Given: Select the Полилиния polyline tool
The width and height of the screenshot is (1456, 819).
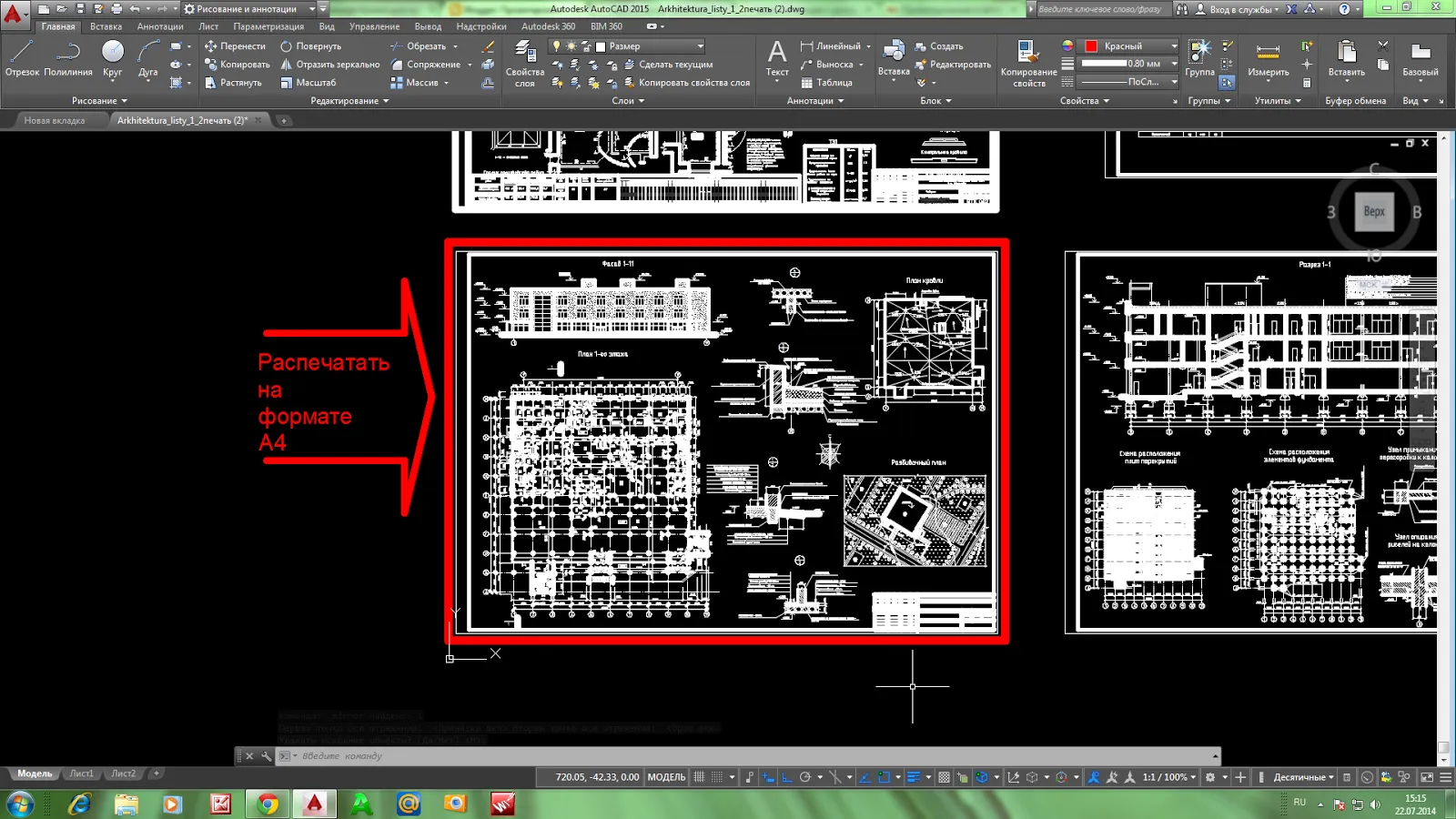Looking at the screenshot, I should [x=68, y=58].
